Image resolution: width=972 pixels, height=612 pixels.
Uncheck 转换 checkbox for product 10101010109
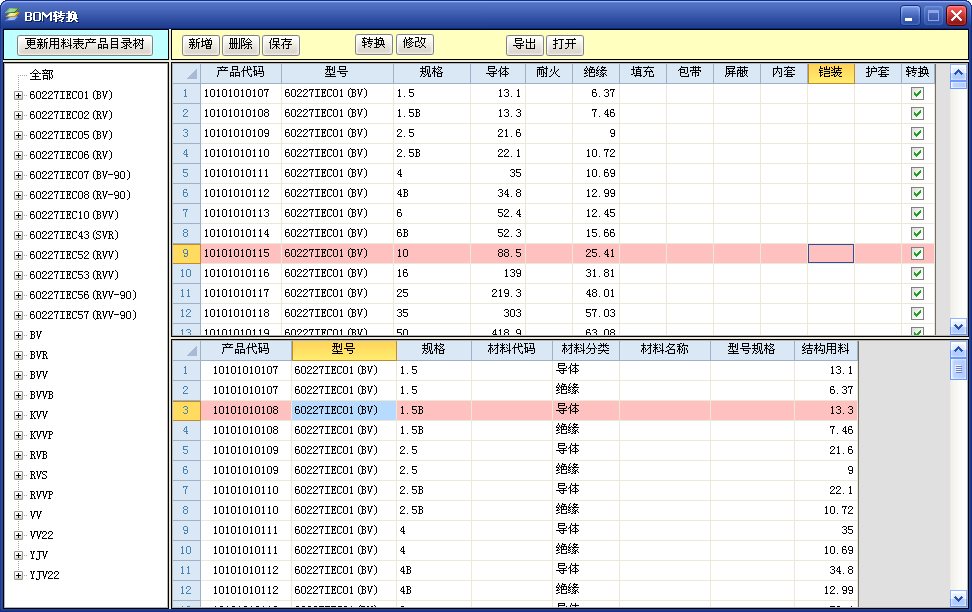click(917, 133)
